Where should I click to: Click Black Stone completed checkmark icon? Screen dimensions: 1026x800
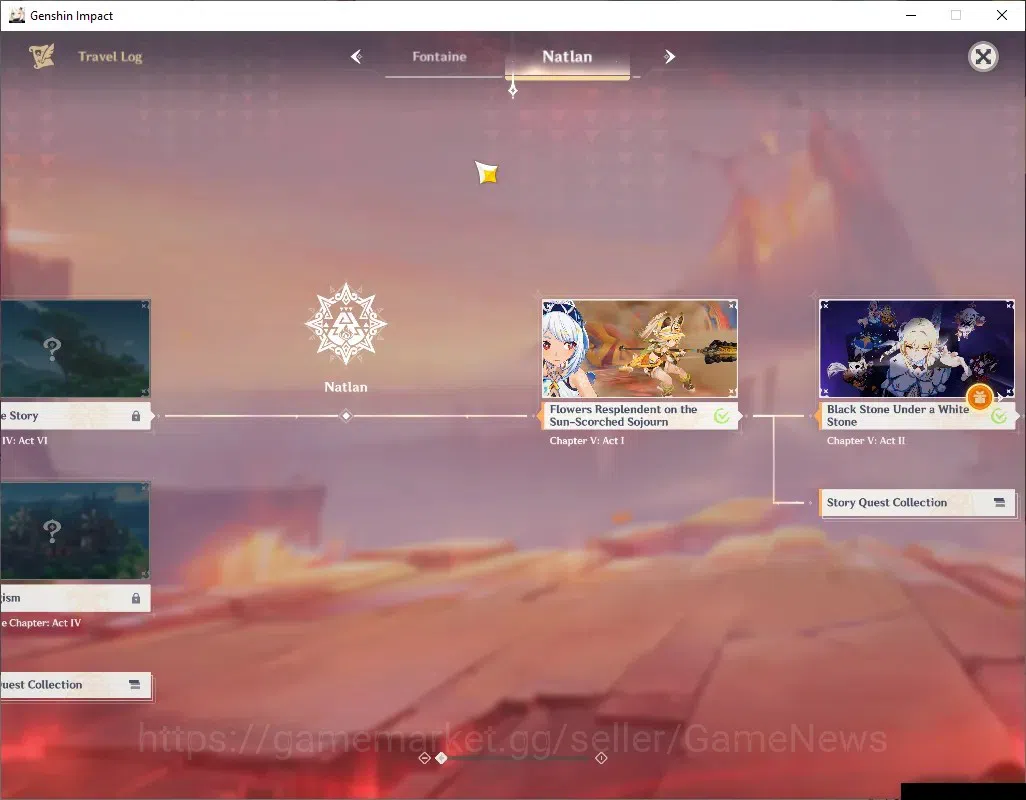999,416
